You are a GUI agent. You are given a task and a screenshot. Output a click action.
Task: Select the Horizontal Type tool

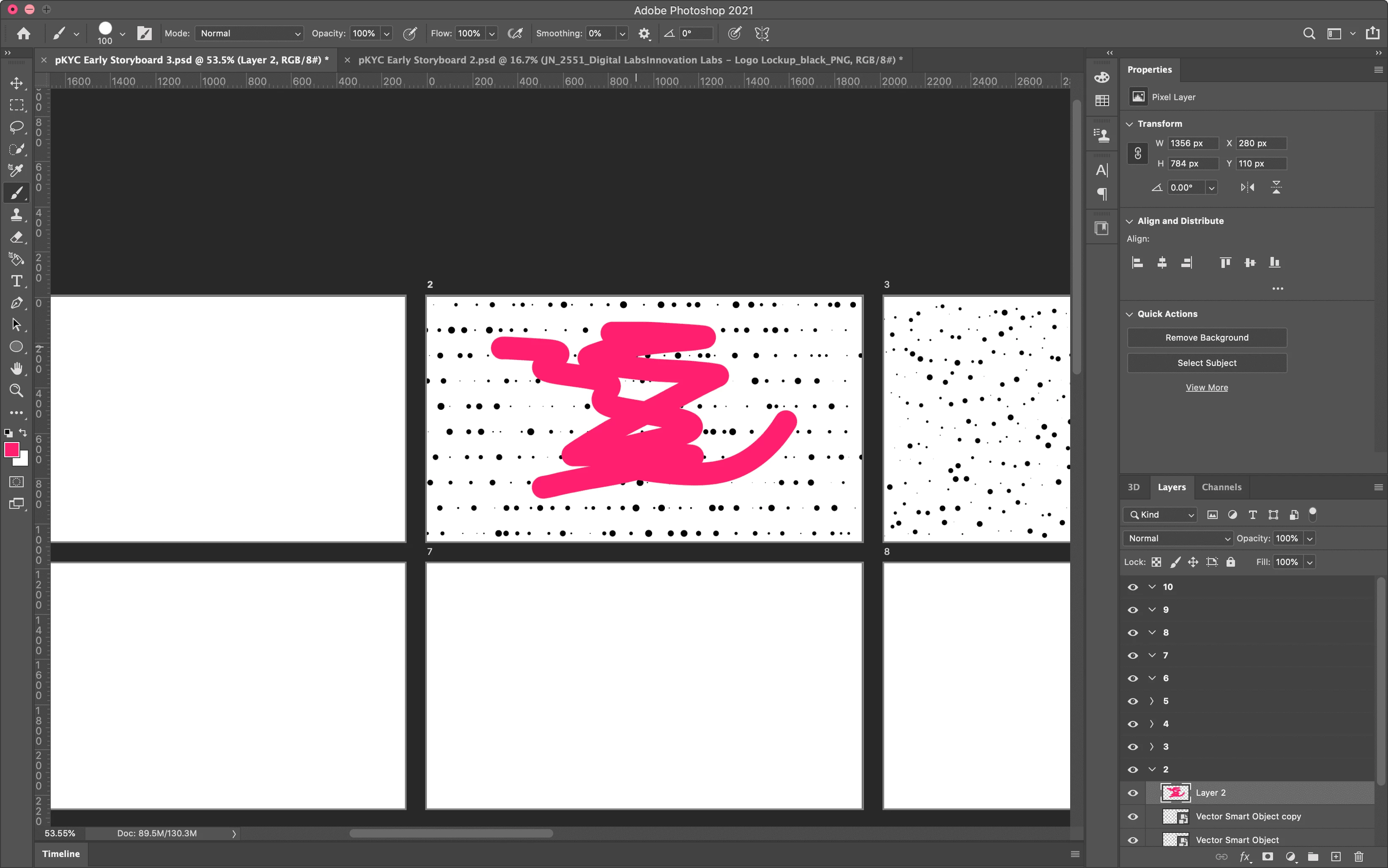16,281
